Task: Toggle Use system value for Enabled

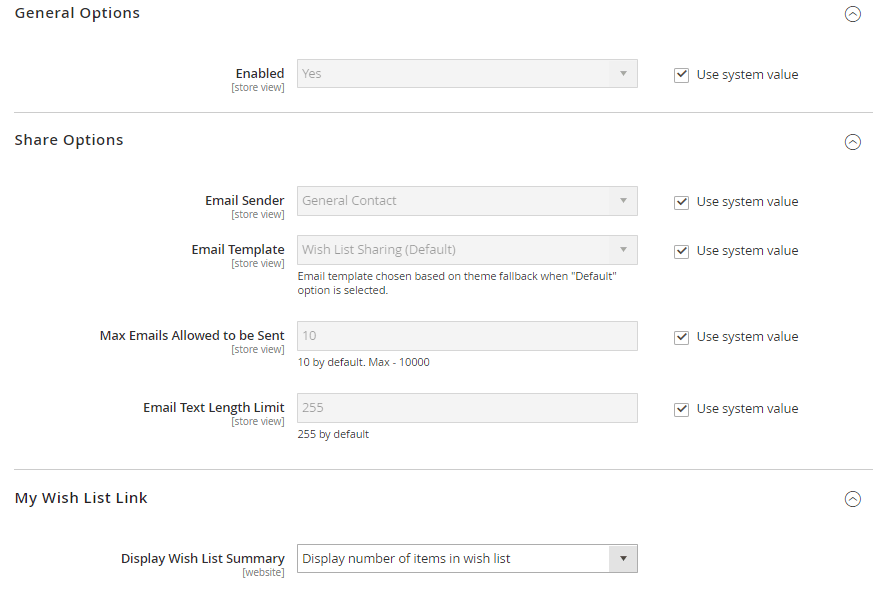Action: [x=681, y=75]
